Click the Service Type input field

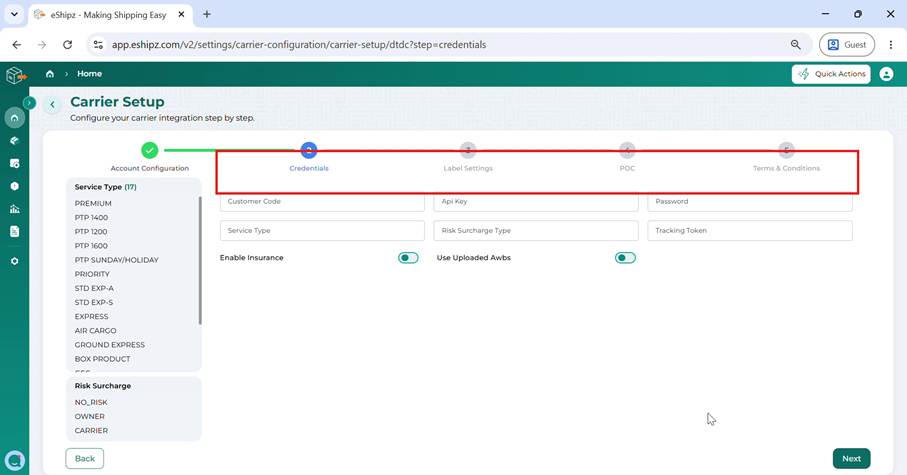pyautogui.click(x=322, y=230)
